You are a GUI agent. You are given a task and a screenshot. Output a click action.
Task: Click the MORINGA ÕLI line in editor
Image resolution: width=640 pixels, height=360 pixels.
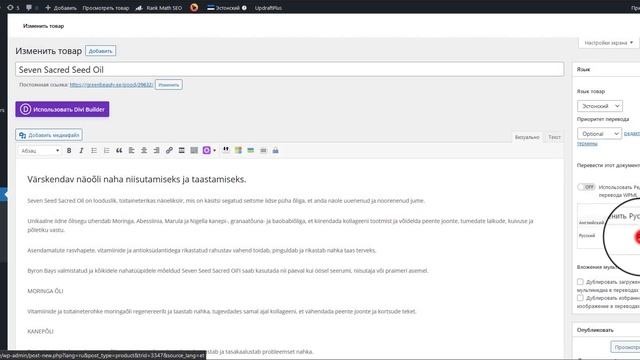tap(45, 291)
